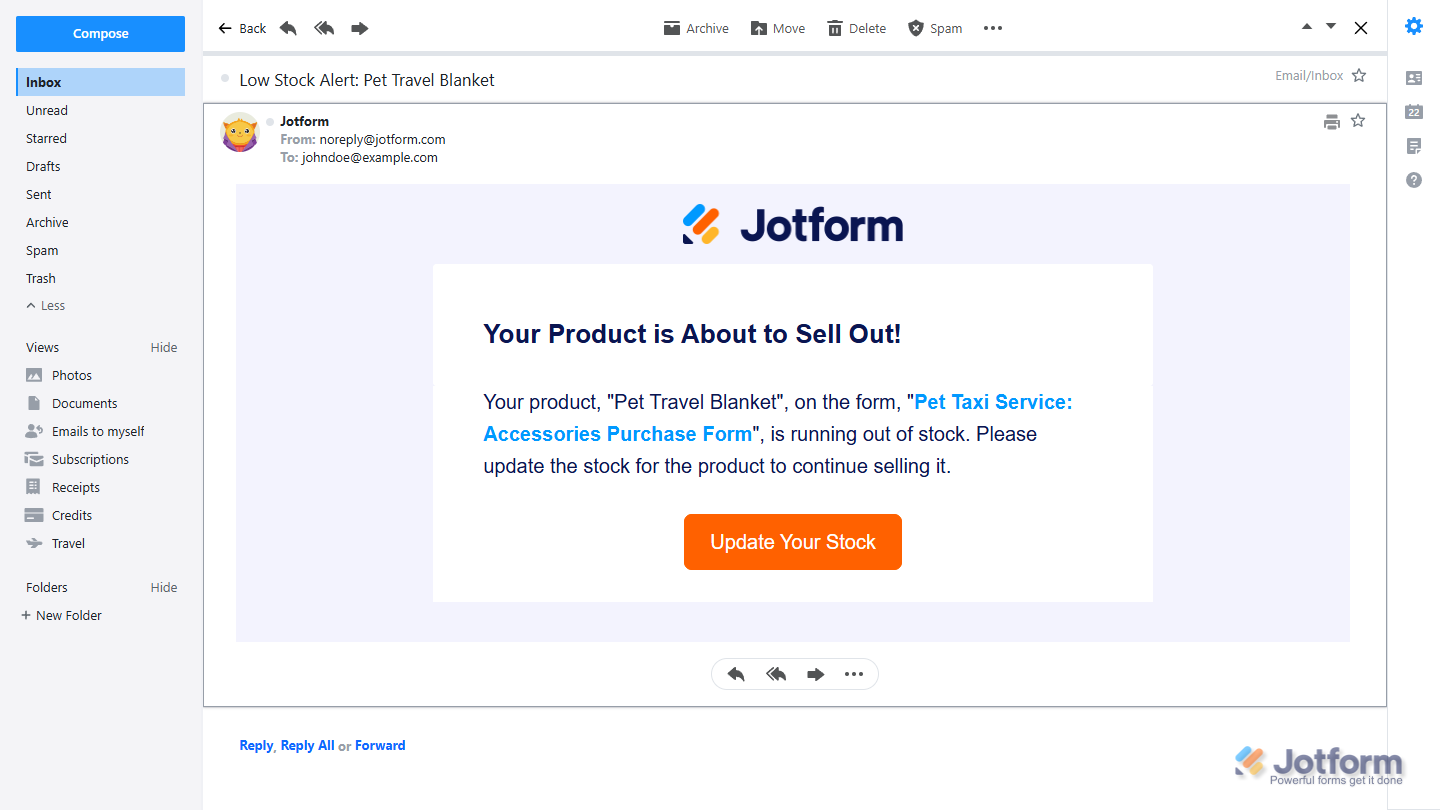Viewport: 1440px width, 810px height.
Task: Hide the Views section
Action: [164, 348]
